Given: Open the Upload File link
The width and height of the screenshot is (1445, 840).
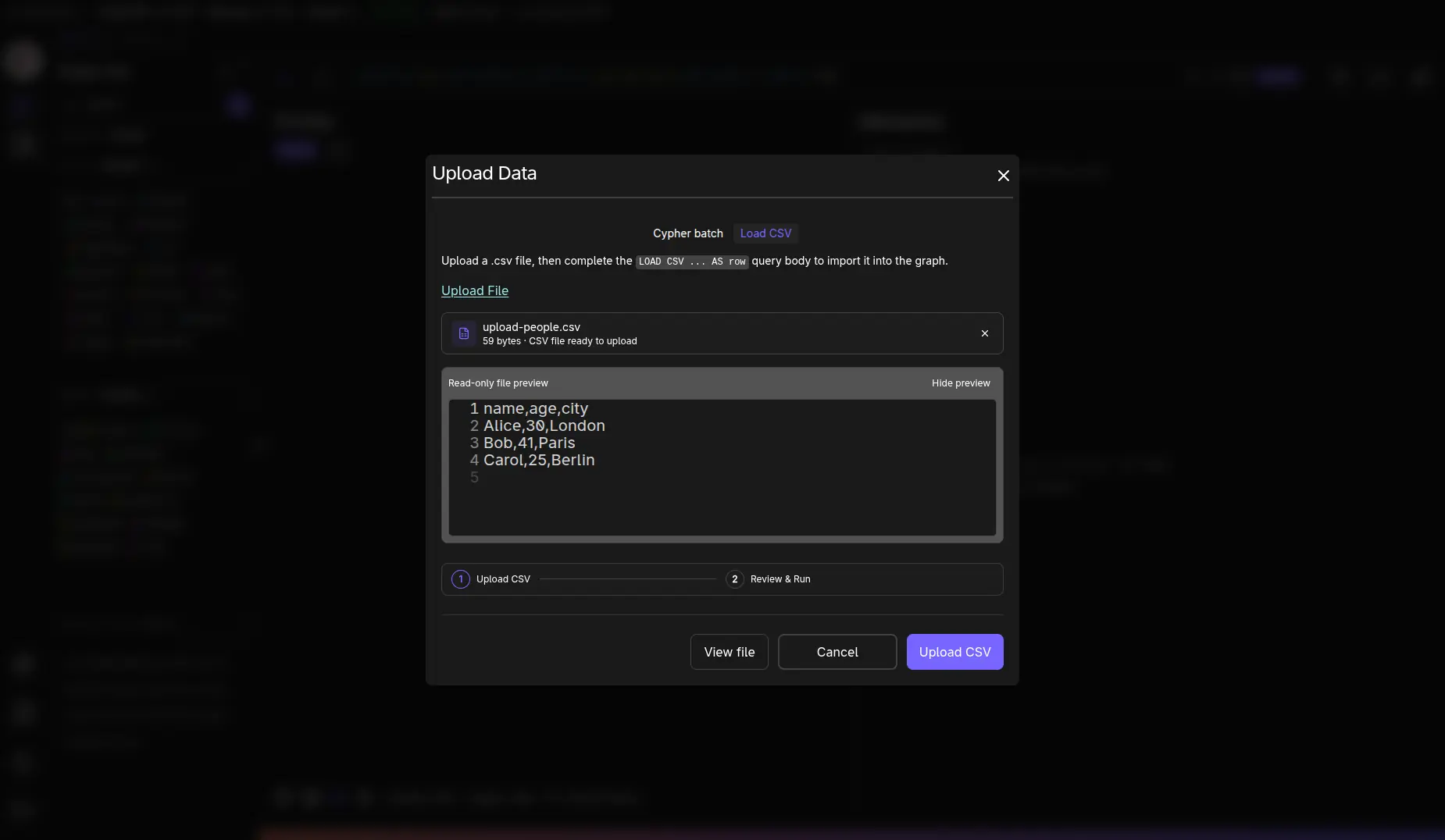Looking at the screenshot, I should (475, 290).
